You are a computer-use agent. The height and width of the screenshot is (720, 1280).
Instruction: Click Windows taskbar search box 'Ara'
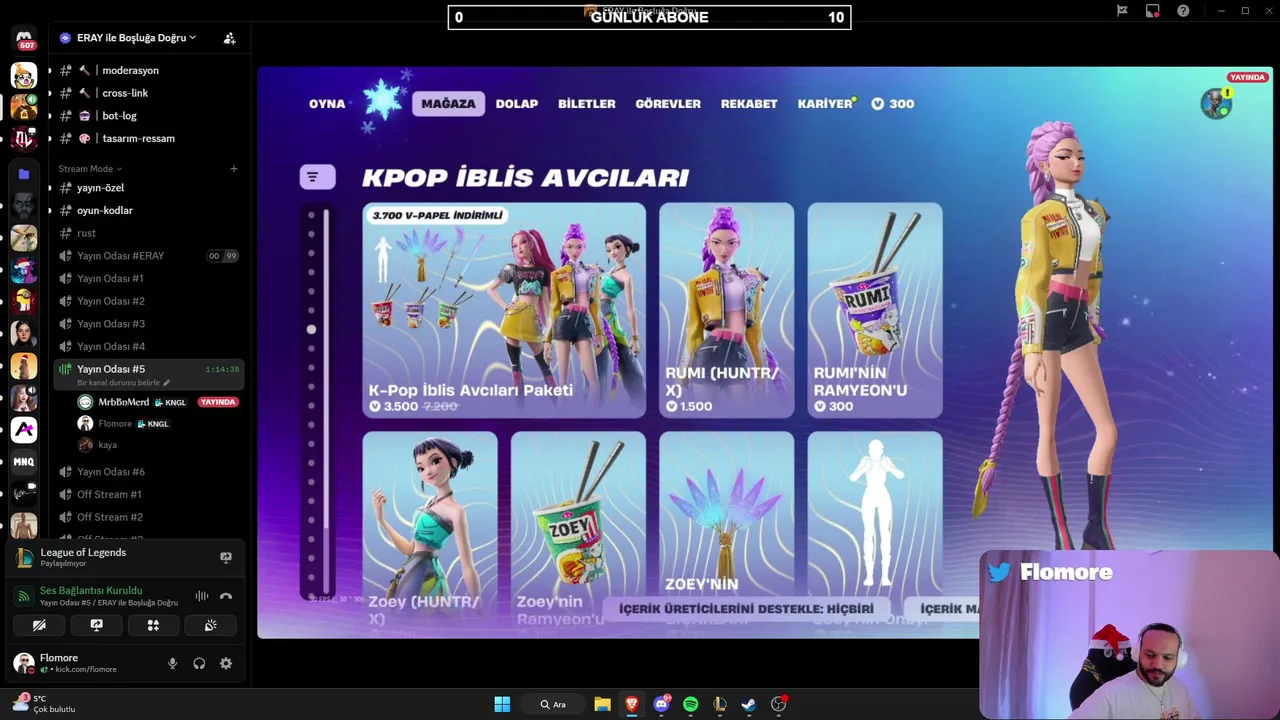553,704
